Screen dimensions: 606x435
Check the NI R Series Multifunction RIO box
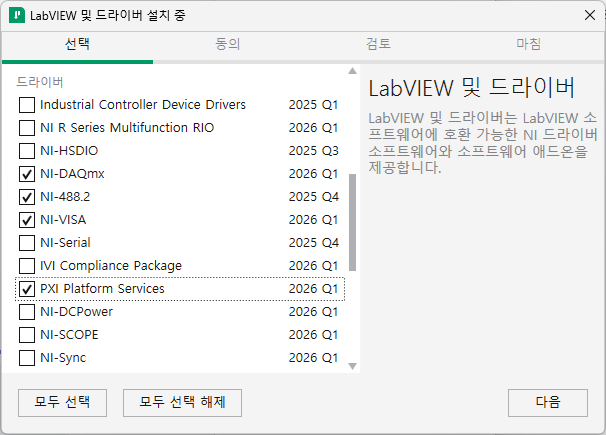[27, 128]
